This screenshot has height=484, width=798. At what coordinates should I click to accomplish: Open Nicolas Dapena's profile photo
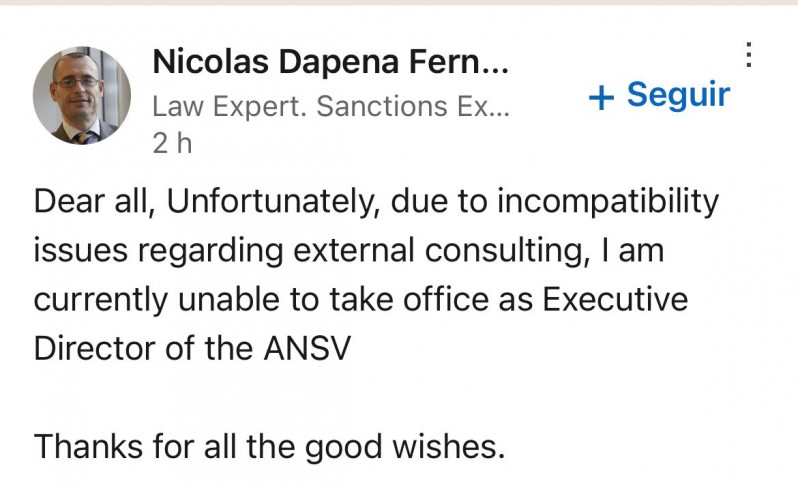82,96
